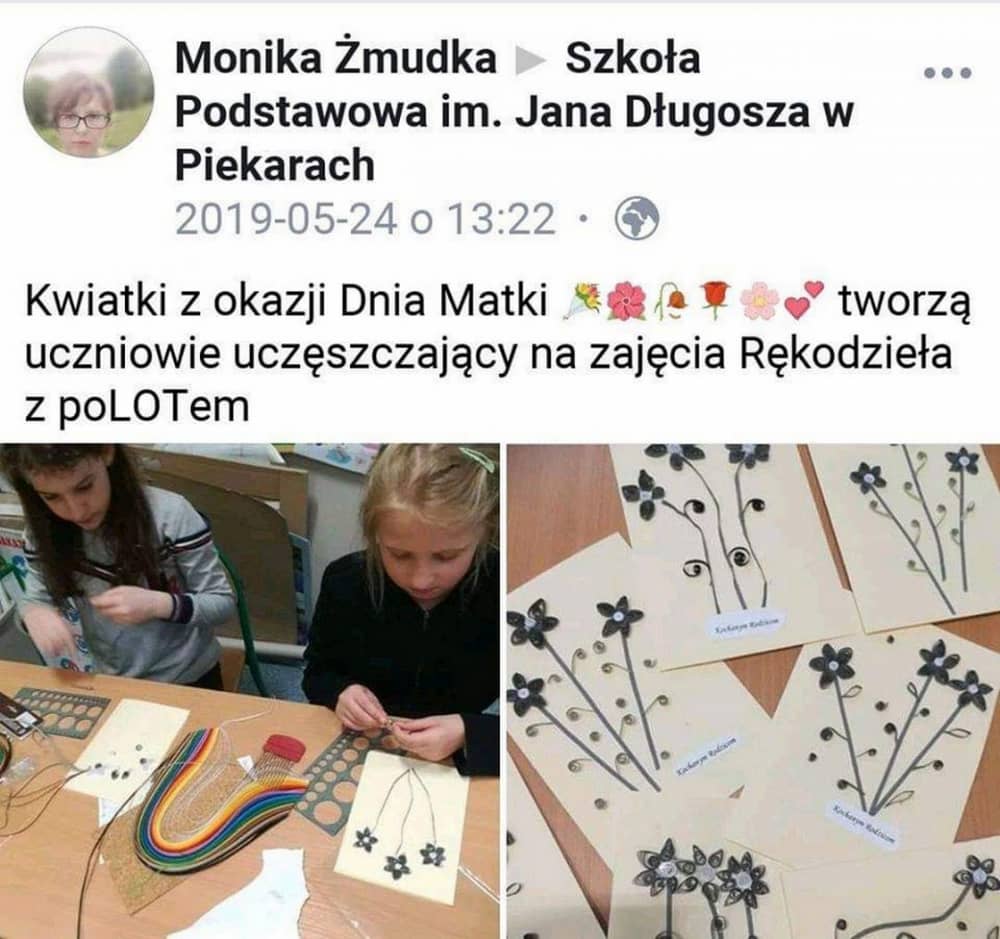Open the photo of girls crafting

249,691
